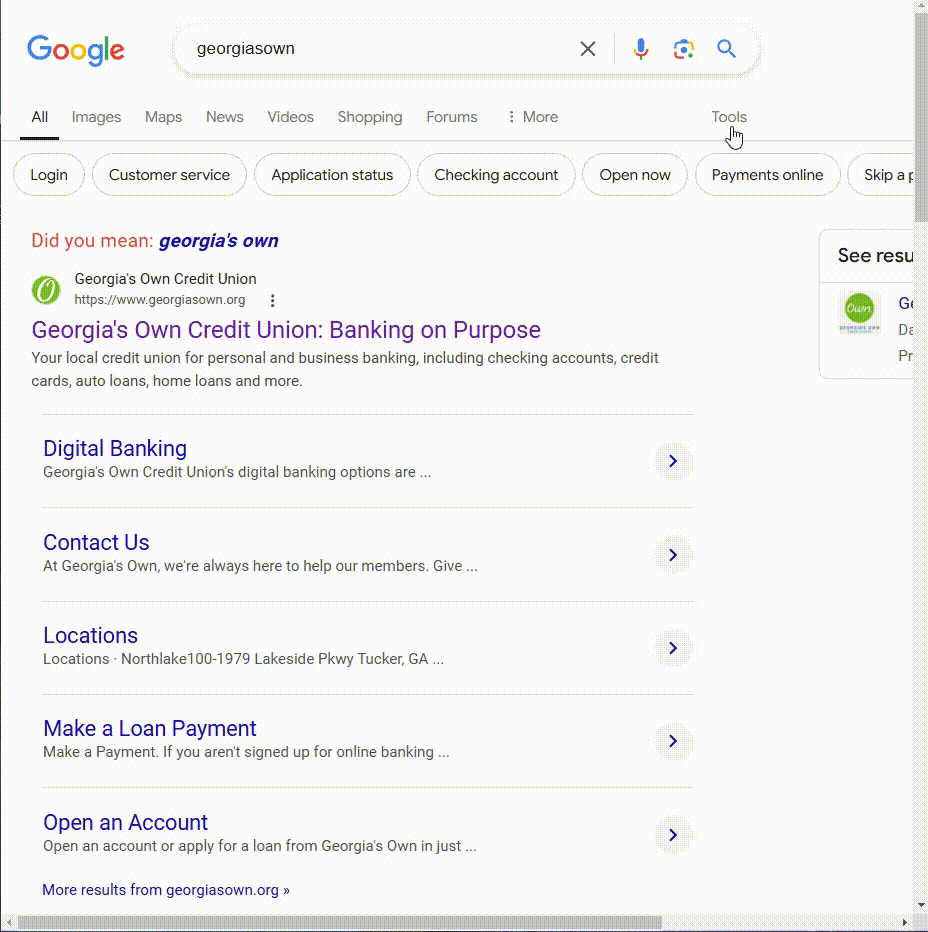Expand Make a Loan Payment chevron
Viewport: 928px width, 932px height.
pyautogui.click(x=673, y=741)
